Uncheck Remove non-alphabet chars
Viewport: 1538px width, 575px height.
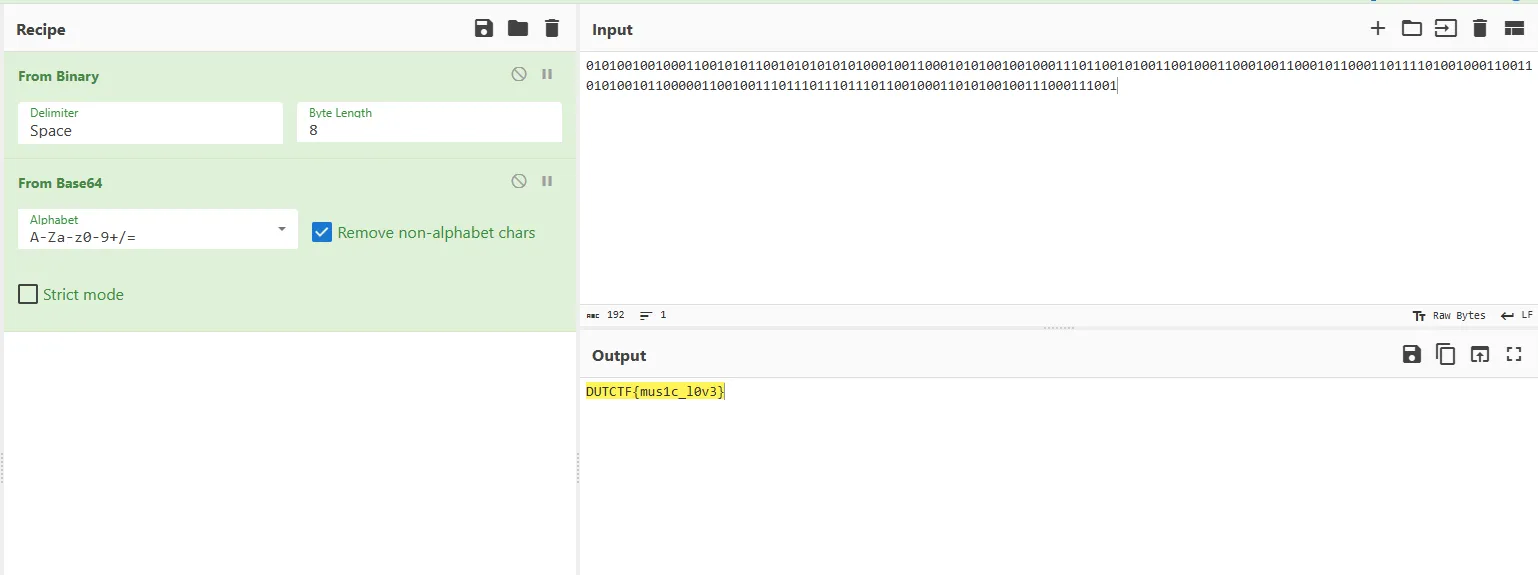(x=322, y=233)
